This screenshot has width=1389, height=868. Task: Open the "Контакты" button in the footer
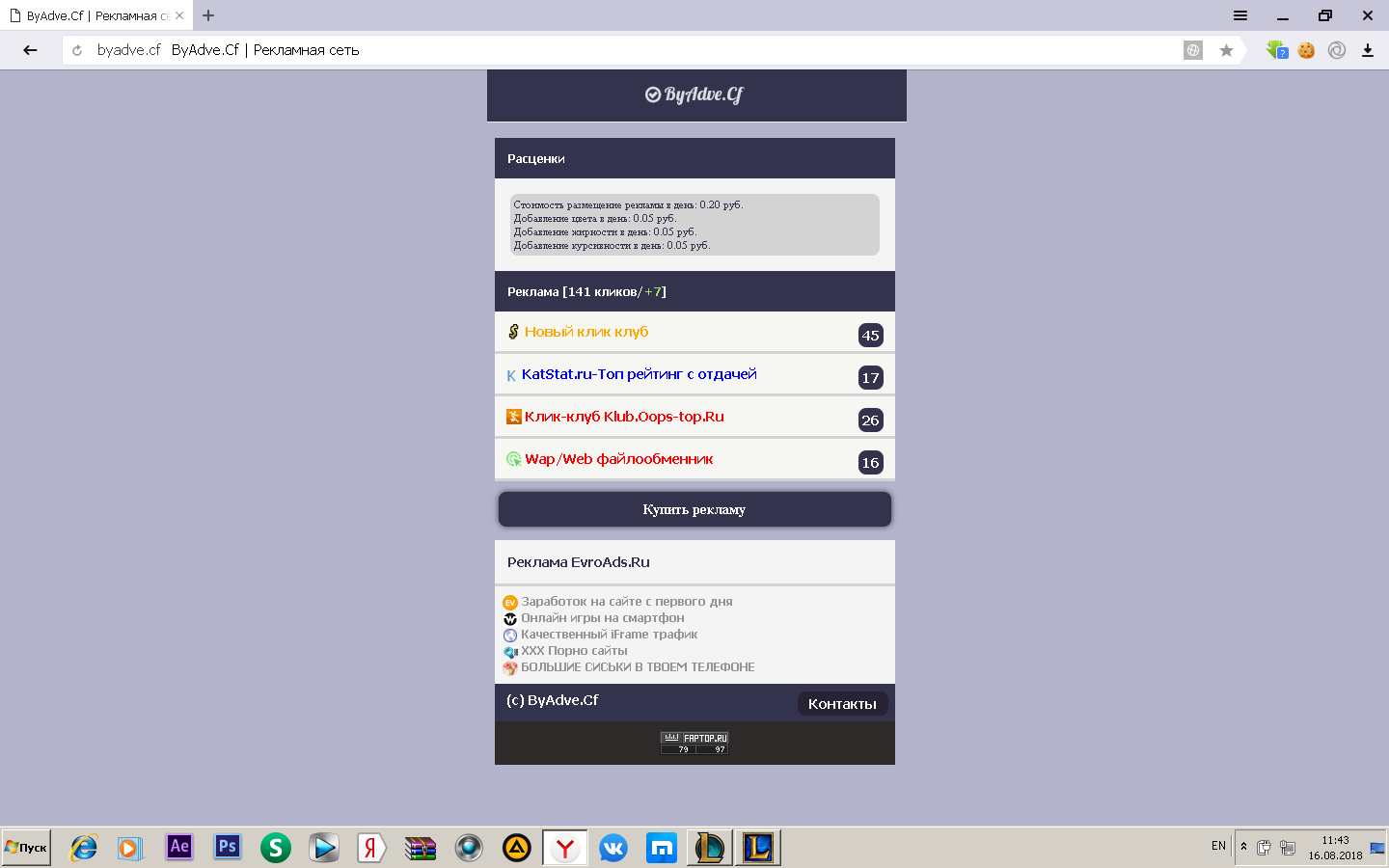(x=842, y=704)
